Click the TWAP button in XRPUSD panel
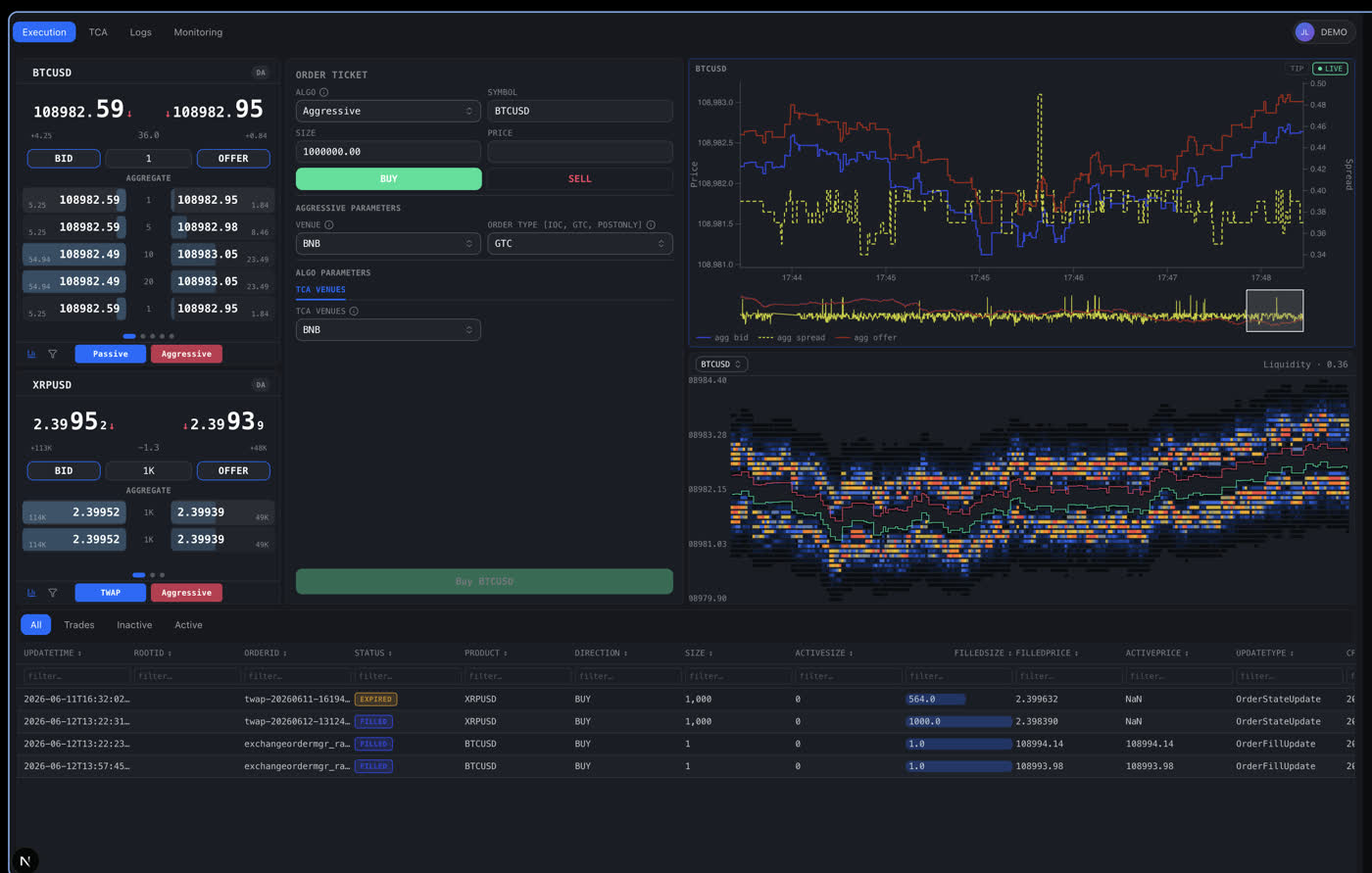The width and height of the screenshot is (1372, 873). [x=110, y=593]
